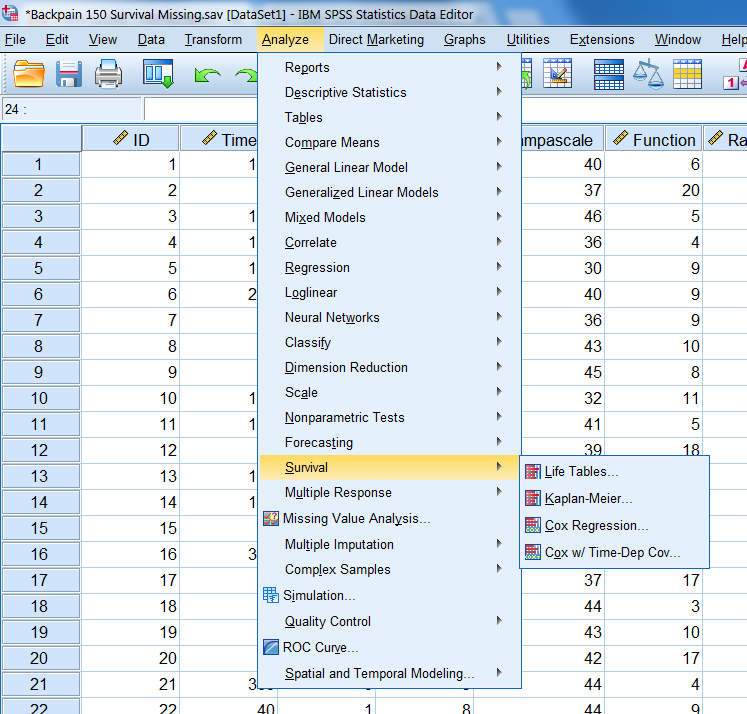Click the Open data document folder icon
Screen dimensions: 747x714
(x=30, y=74)
